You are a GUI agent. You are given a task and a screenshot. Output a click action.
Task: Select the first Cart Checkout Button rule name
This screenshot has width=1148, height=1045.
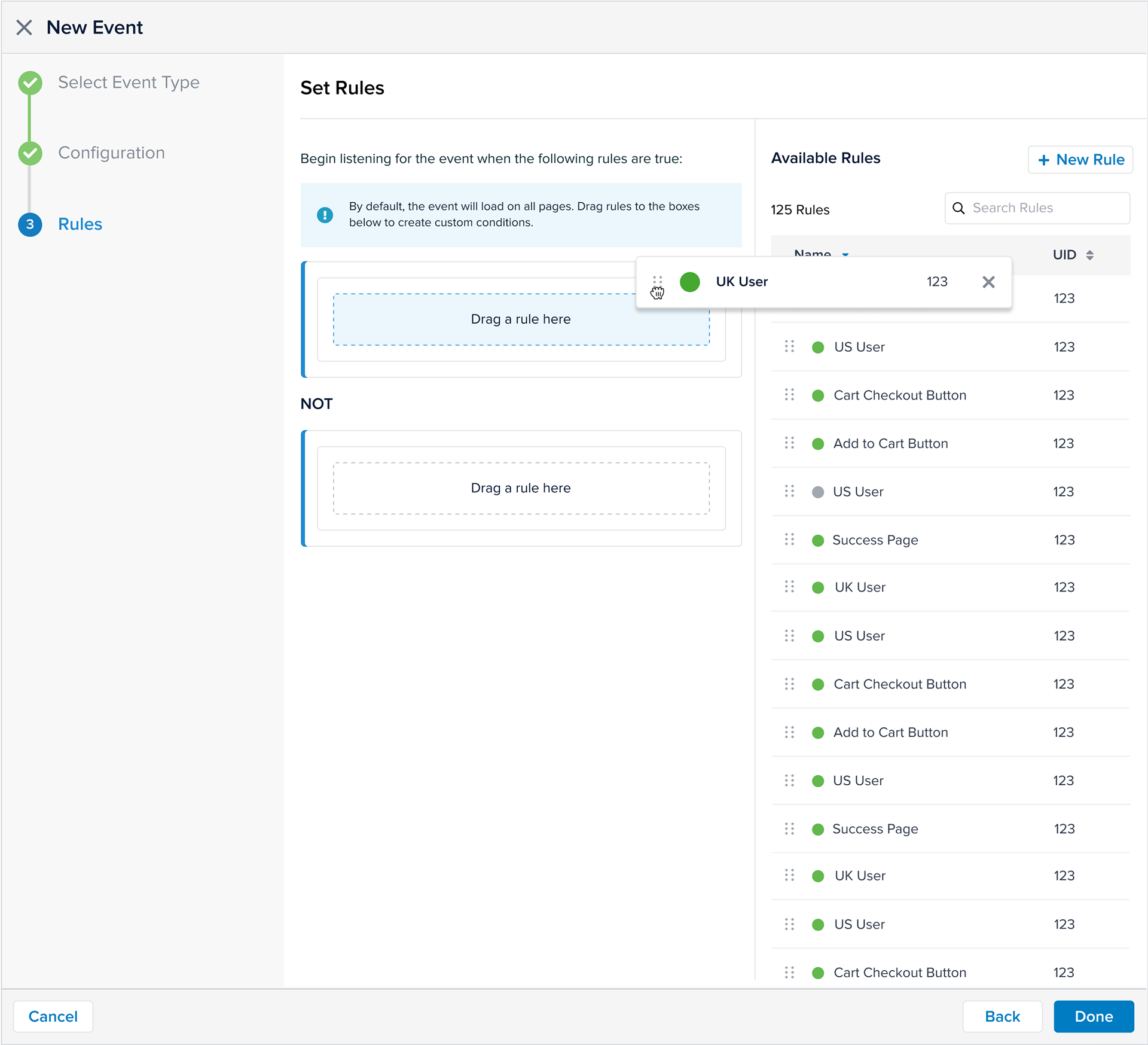click(900, 395)
